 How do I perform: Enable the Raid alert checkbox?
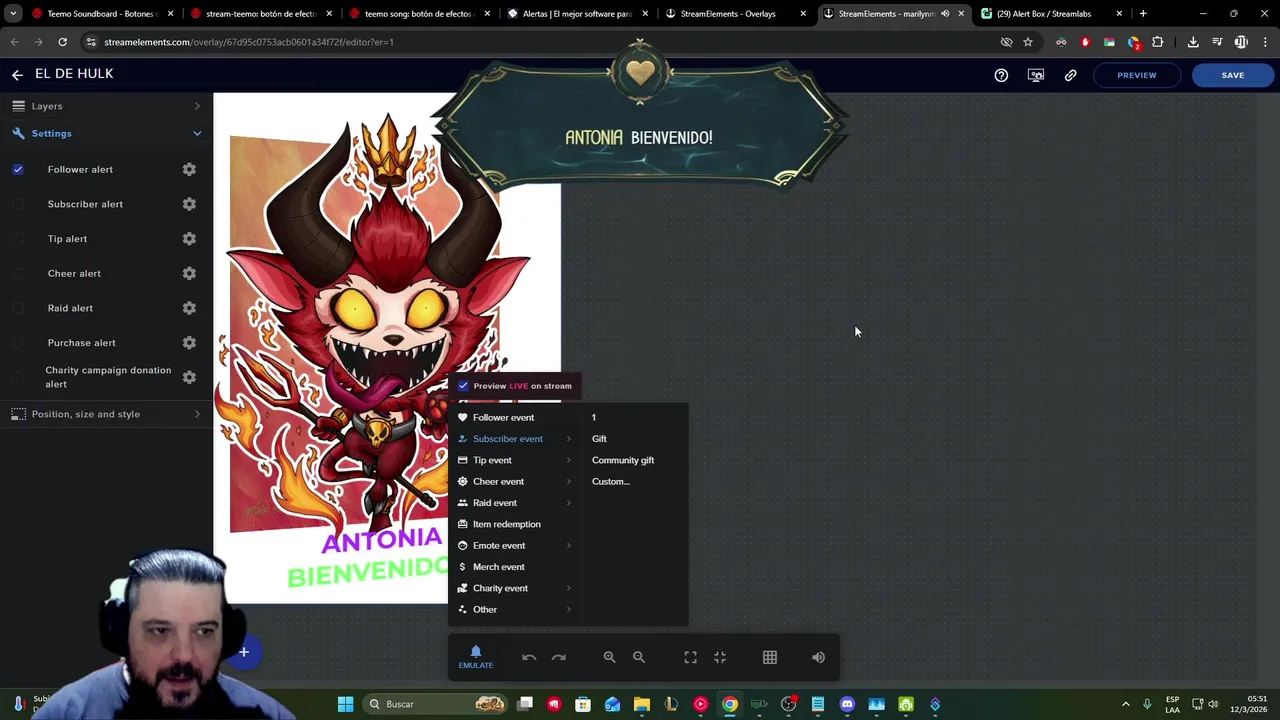pyautogui.click(x=18, y=308)
